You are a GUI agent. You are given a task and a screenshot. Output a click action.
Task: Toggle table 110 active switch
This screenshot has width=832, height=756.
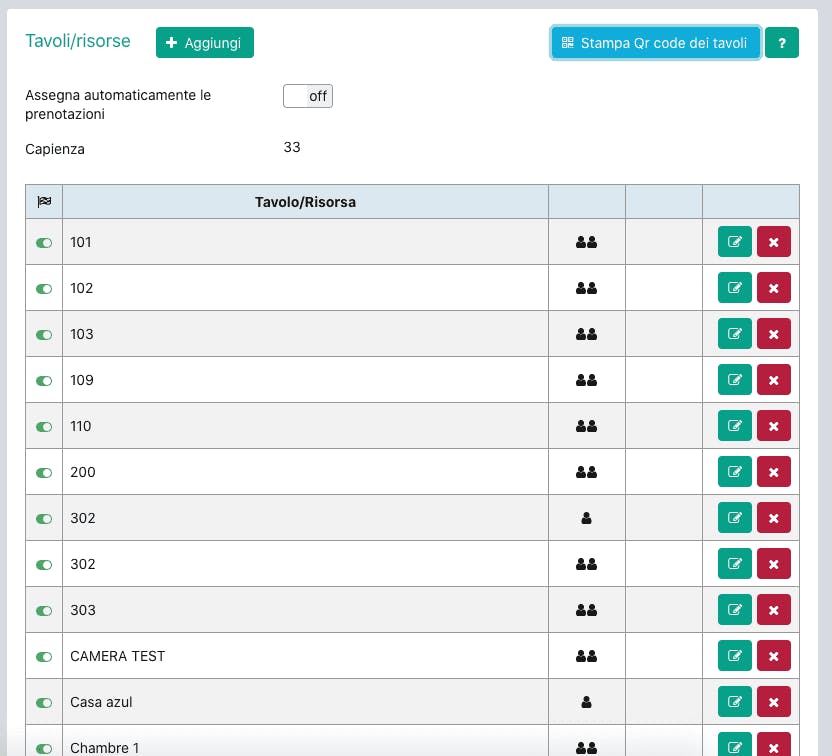point(44,427)
